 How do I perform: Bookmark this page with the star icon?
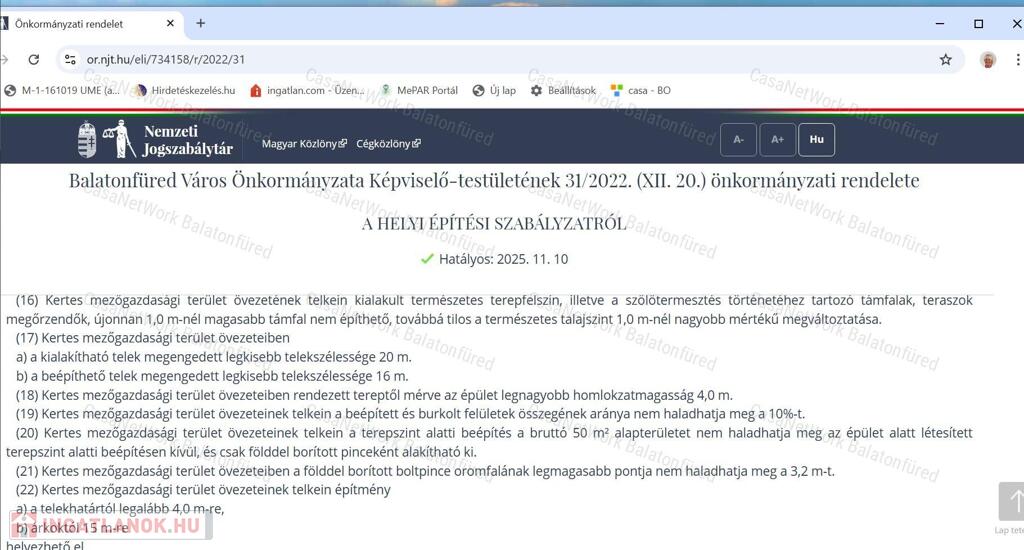pyautogui.click(x=945, y=60)
